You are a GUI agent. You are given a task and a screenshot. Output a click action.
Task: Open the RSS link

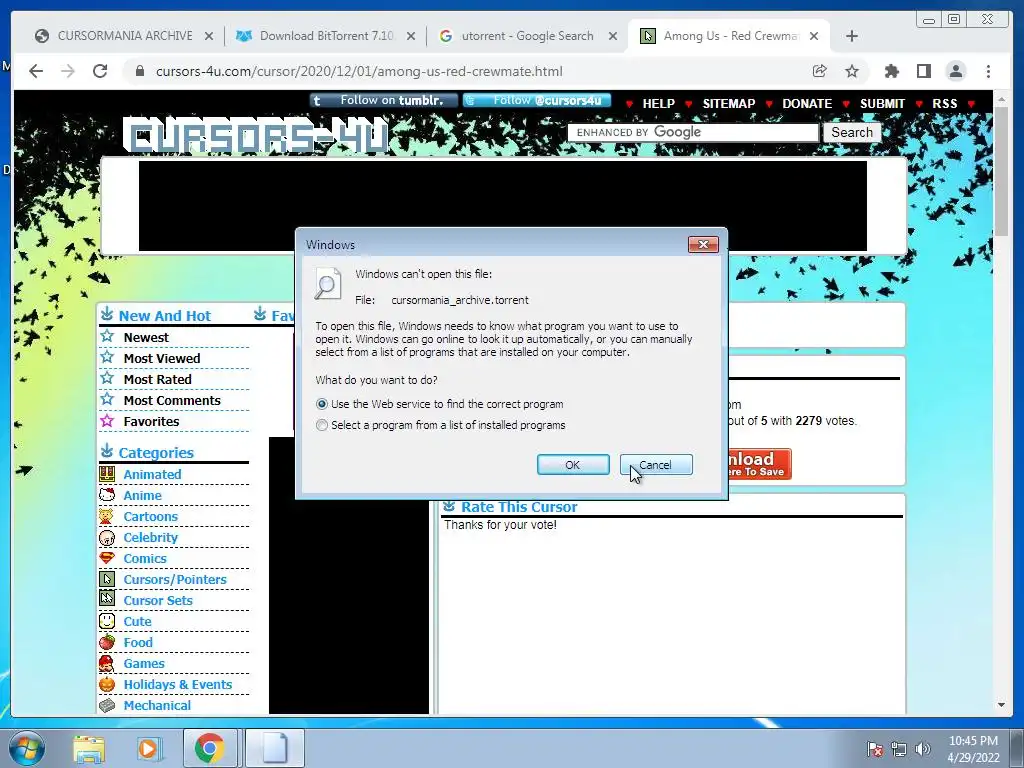(x=944, y=104)
